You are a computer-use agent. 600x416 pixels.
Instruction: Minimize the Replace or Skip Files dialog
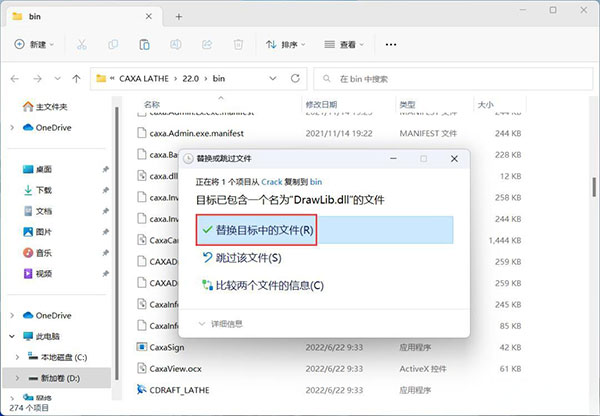click(393, 158)
